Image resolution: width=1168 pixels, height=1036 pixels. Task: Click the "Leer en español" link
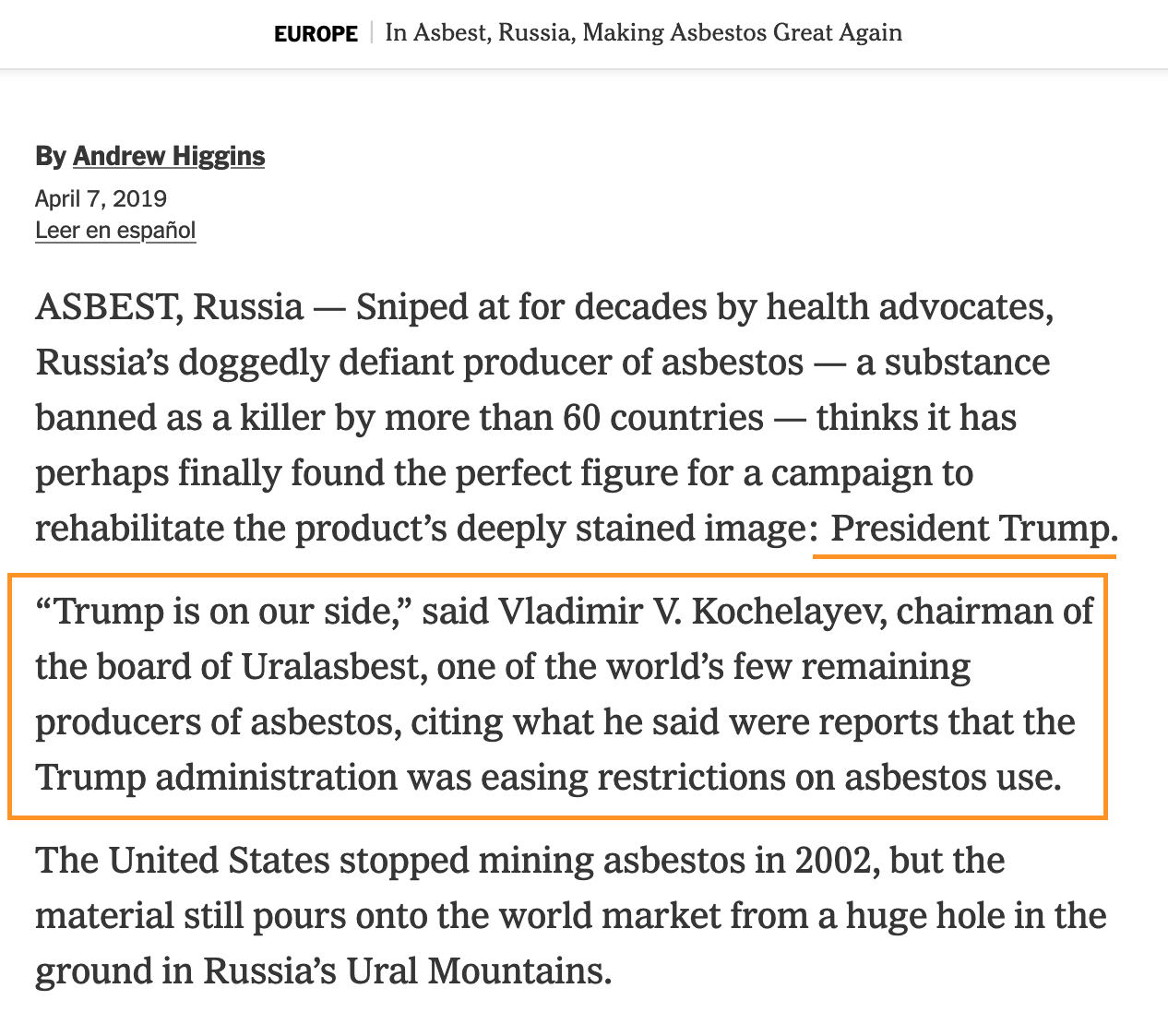click(115, 230)
